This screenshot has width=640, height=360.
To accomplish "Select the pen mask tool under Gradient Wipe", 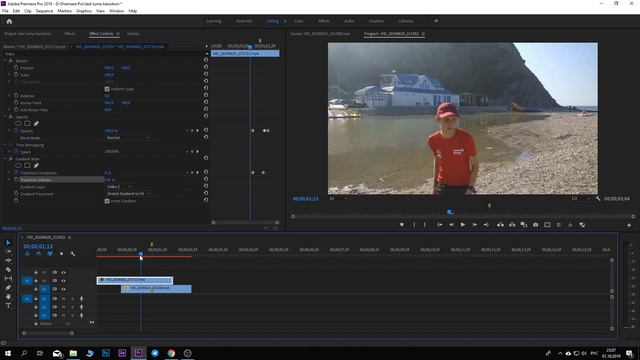I will pos(36,166).
